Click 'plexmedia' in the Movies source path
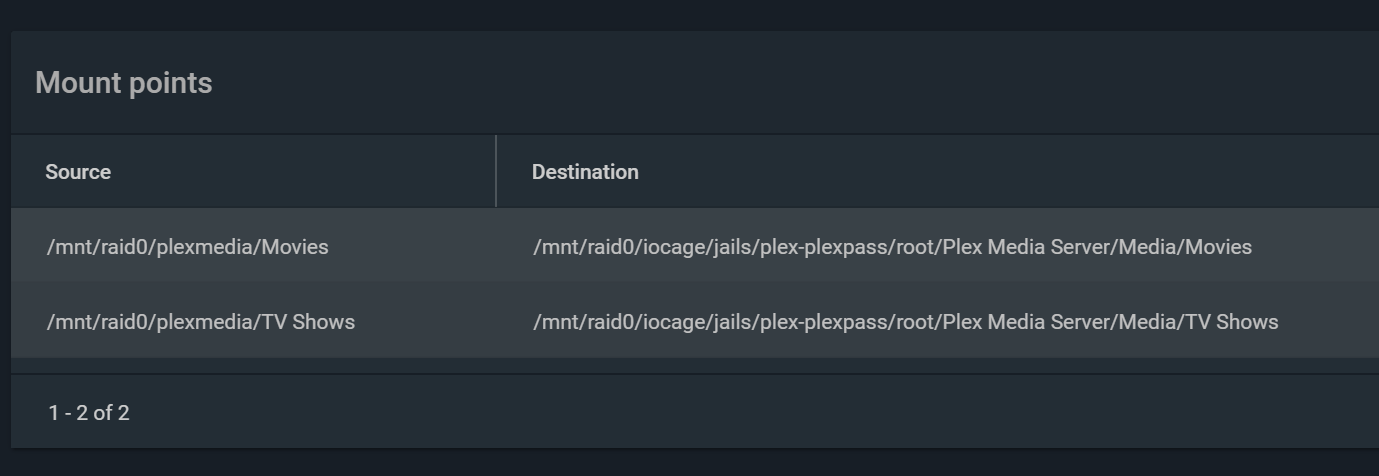This screenshot has height=476, width=1379. [x=206, y=247]
